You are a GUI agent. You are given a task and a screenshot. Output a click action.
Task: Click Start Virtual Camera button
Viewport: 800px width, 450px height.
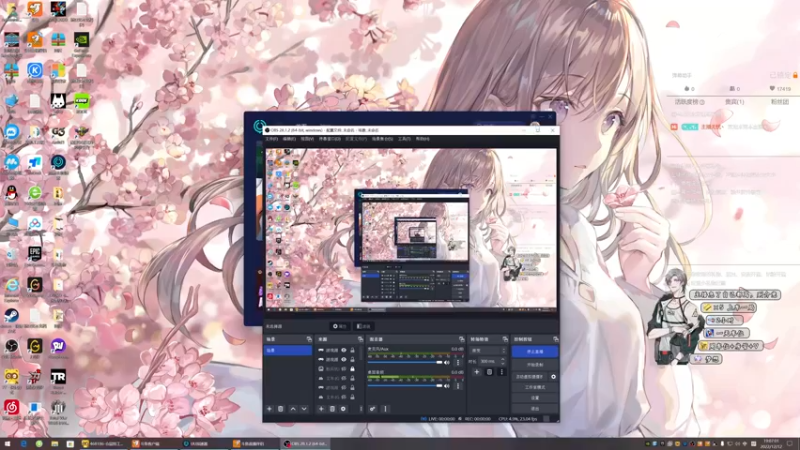coord(530,377)
